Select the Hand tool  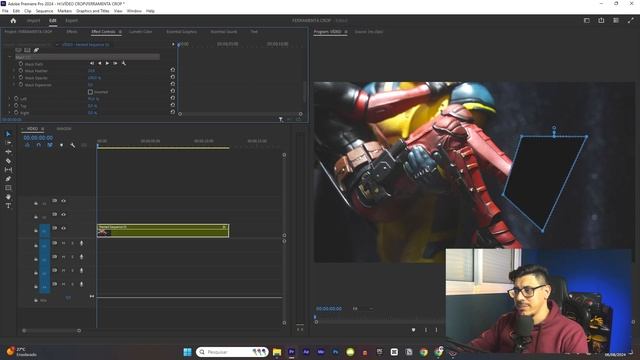(8, 197)
